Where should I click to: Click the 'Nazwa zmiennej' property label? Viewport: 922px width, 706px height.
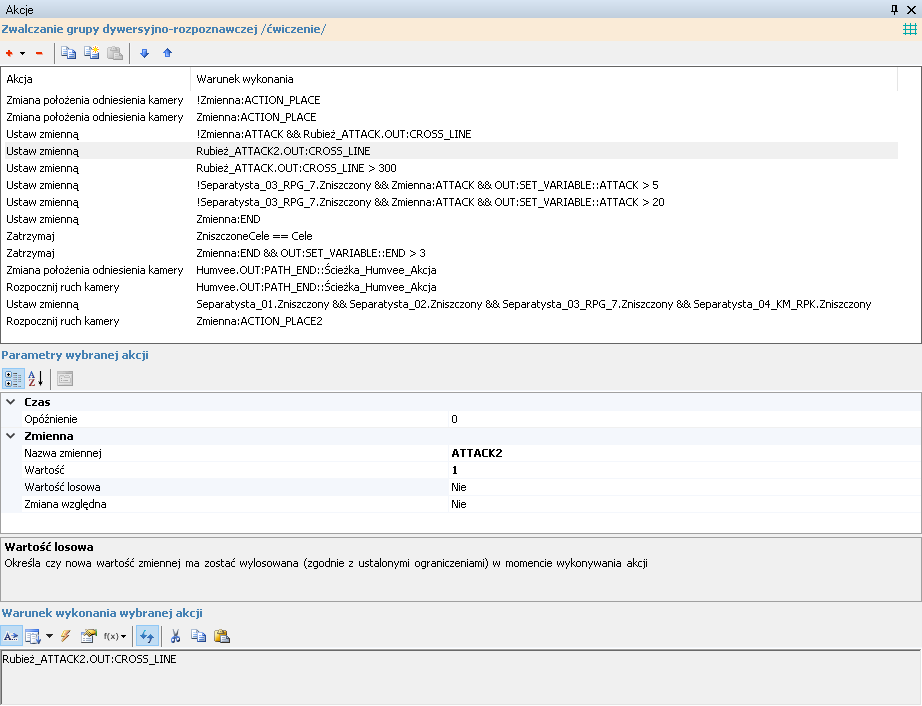(63, 453)
